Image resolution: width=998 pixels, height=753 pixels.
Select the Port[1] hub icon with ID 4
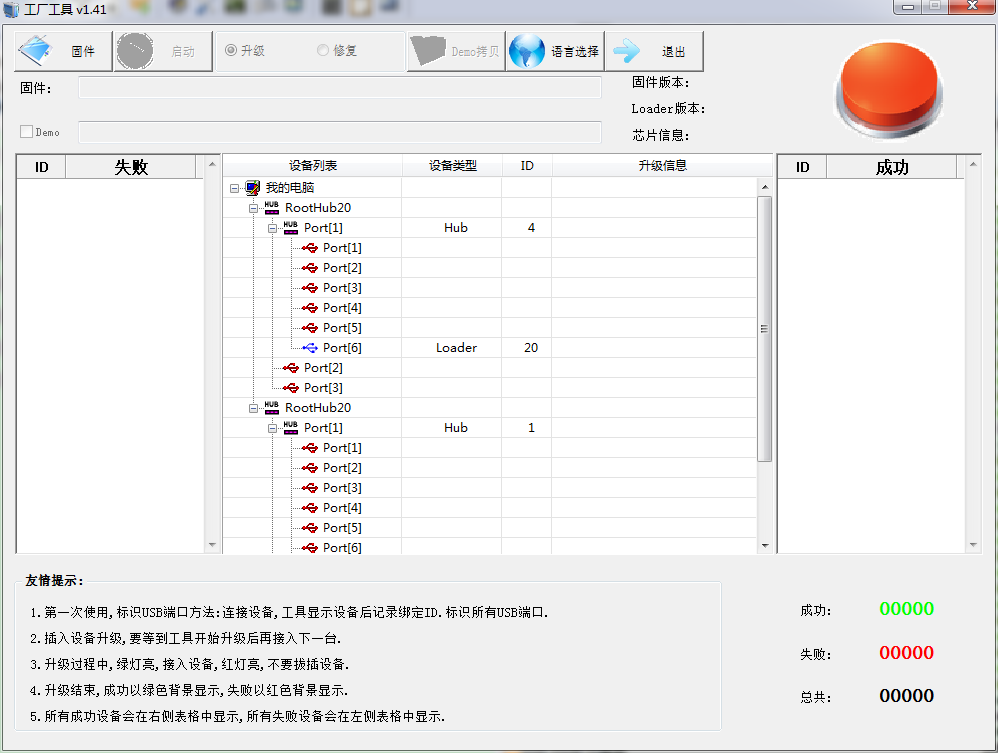[x=291, y=227]
